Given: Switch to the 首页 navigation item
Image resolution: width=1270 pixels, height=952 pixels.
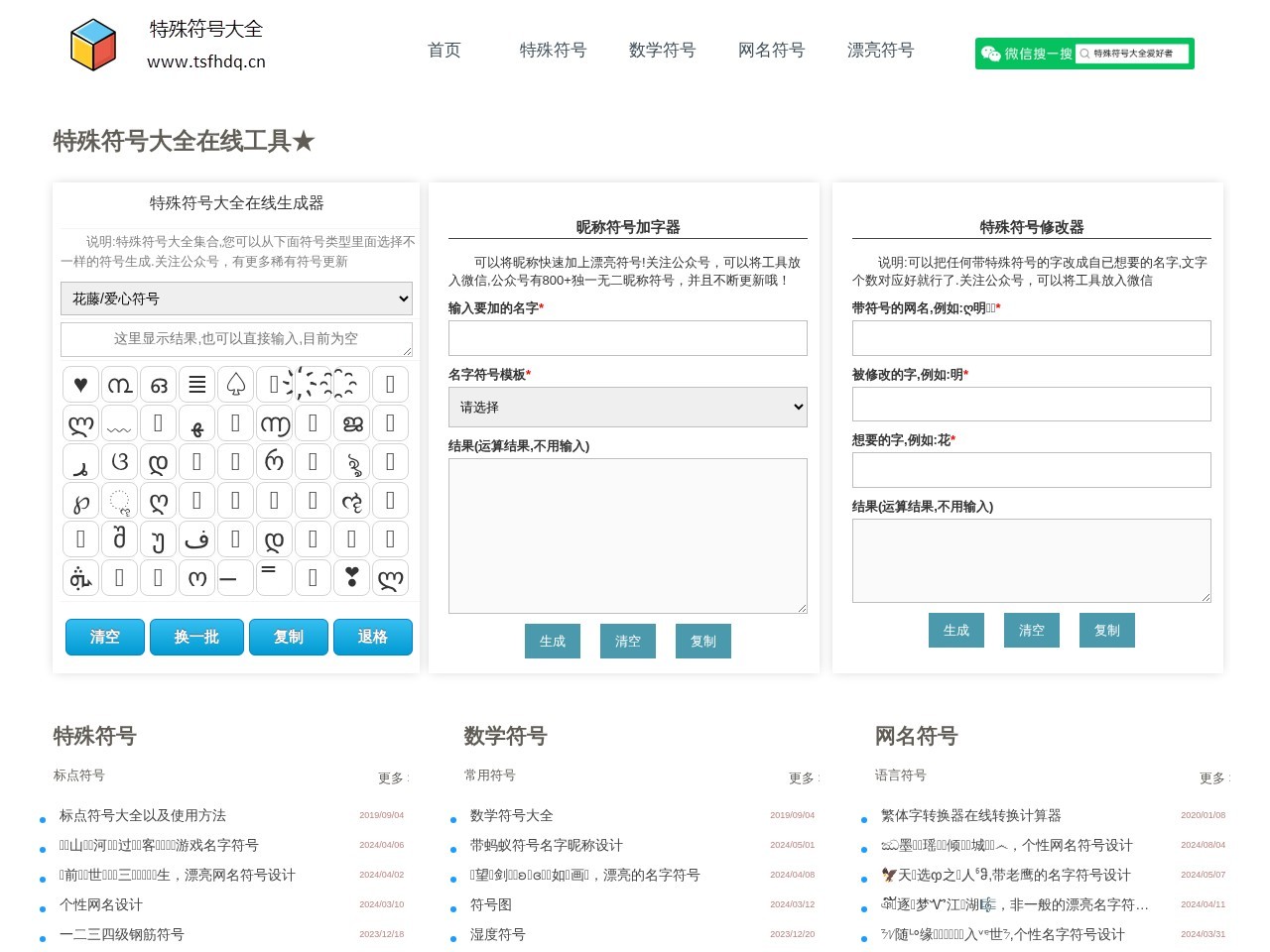Looking at the screenshot, I should [x=444, y=51].
